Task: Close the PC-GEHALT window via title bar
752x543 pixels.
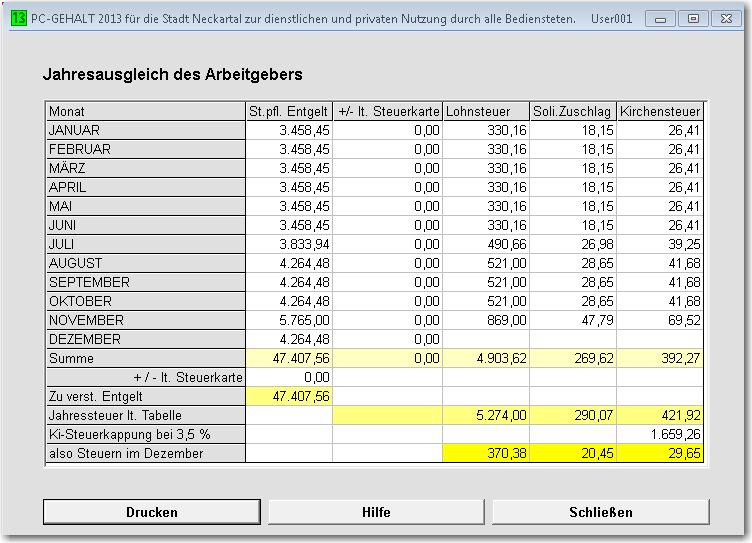Action: (726, 19)
